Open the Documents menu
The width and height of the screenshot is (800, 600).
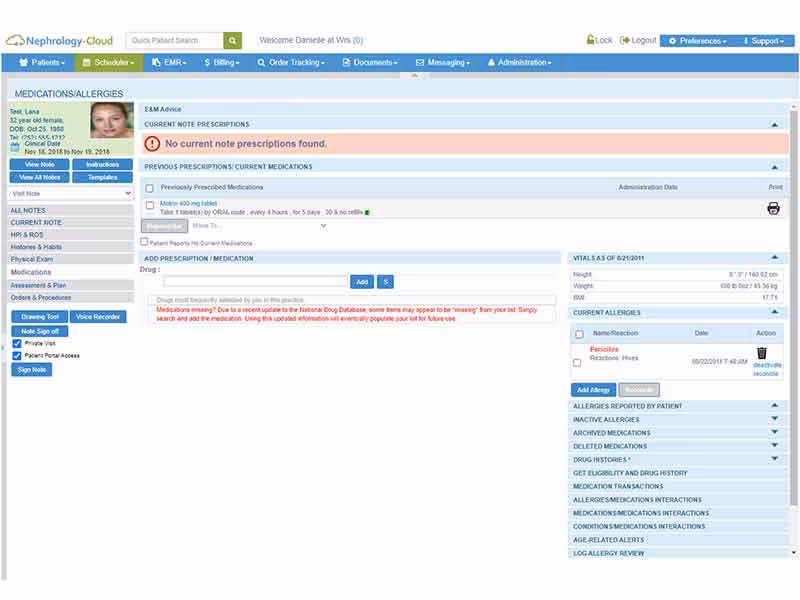coord(370,62)
